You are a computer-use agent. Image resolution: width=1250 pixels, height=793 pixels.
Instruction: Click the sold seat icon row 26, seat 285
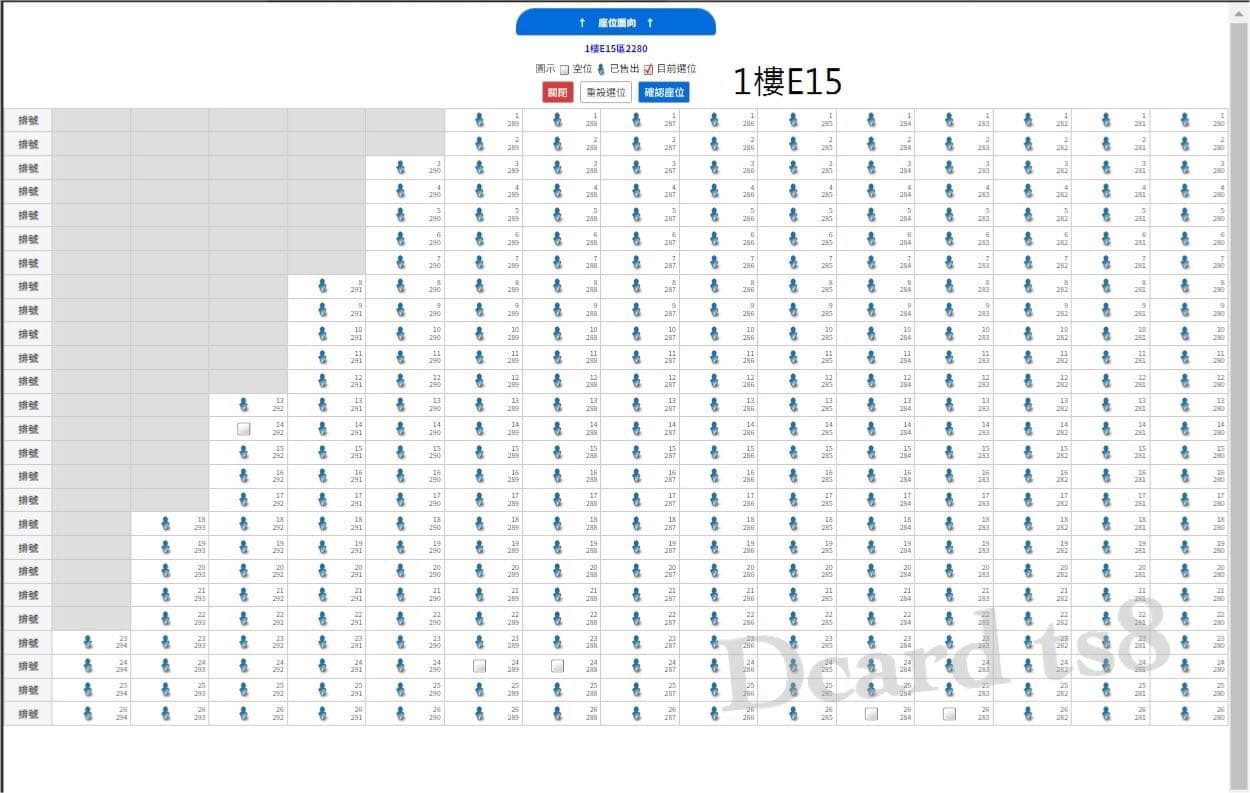(793, 714)
